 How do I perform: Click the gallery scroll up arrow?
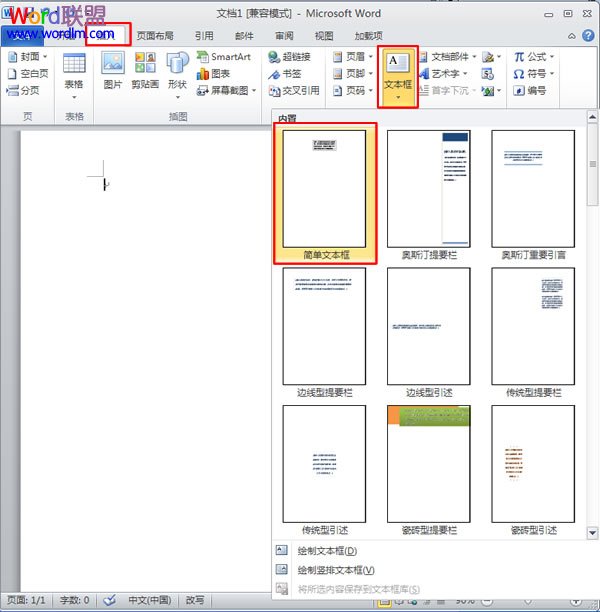[x=592, y=117]
